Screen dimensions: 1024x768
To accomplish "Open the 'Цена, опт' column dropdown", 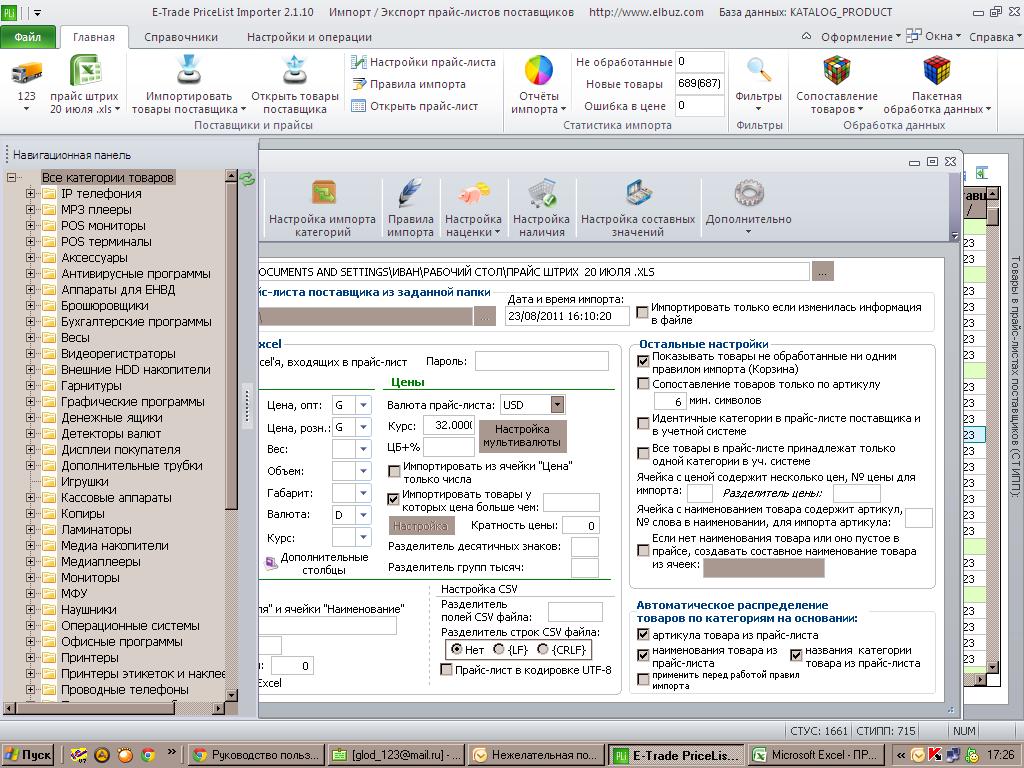I will click(x=364, y=405).
